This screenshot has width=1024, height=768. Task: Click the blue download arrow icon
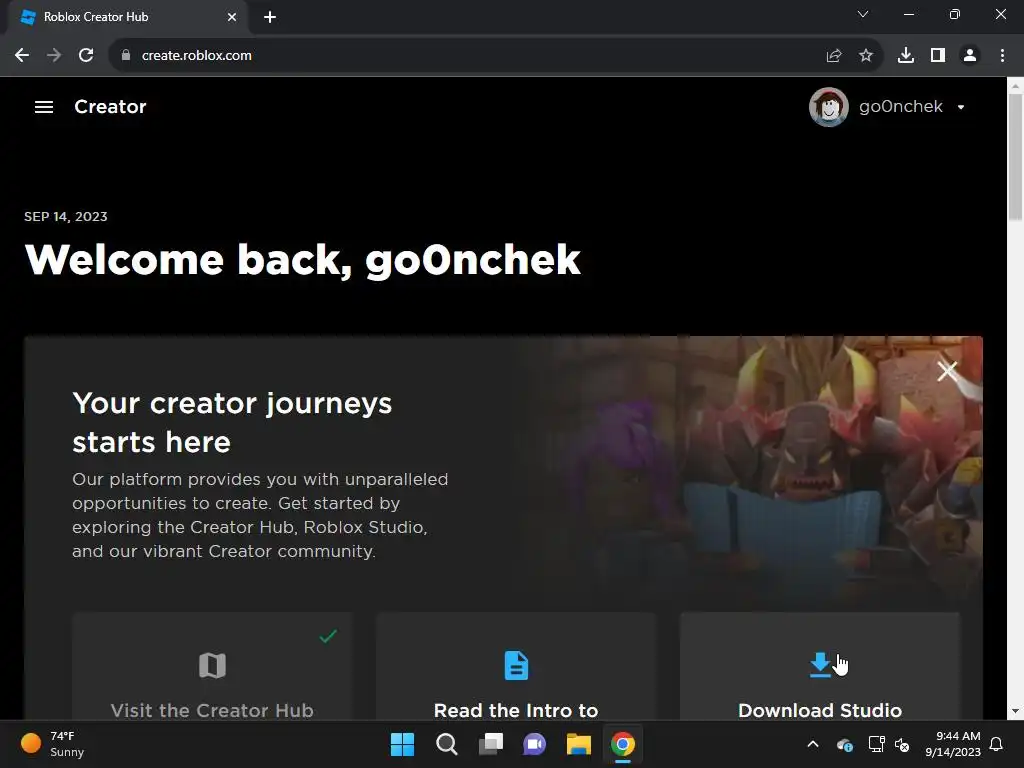tap(820, 665)
